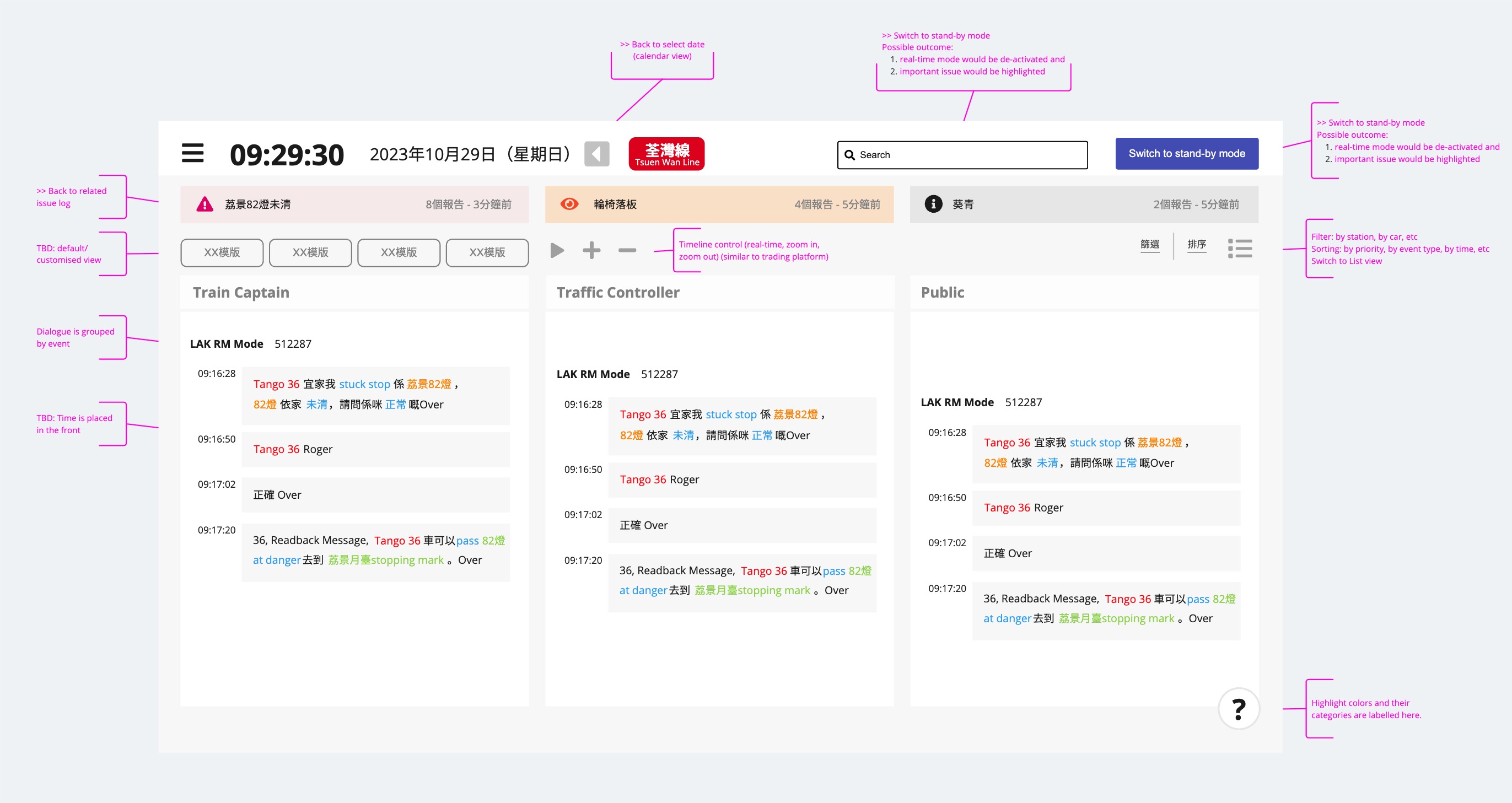Open LAK RM Mode event in Traffic Controller
This screenshot has height=803, width=1512.
point(617,375)
